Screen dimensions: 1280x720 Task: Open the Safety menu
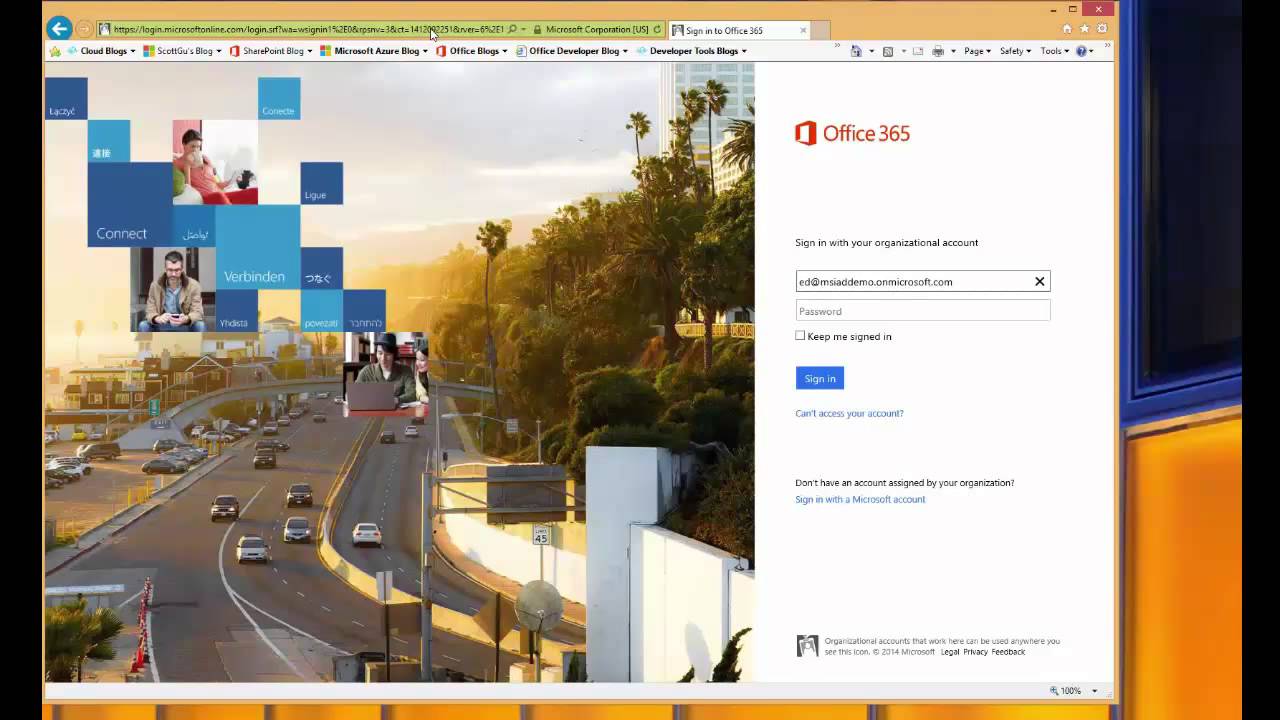1016,51
